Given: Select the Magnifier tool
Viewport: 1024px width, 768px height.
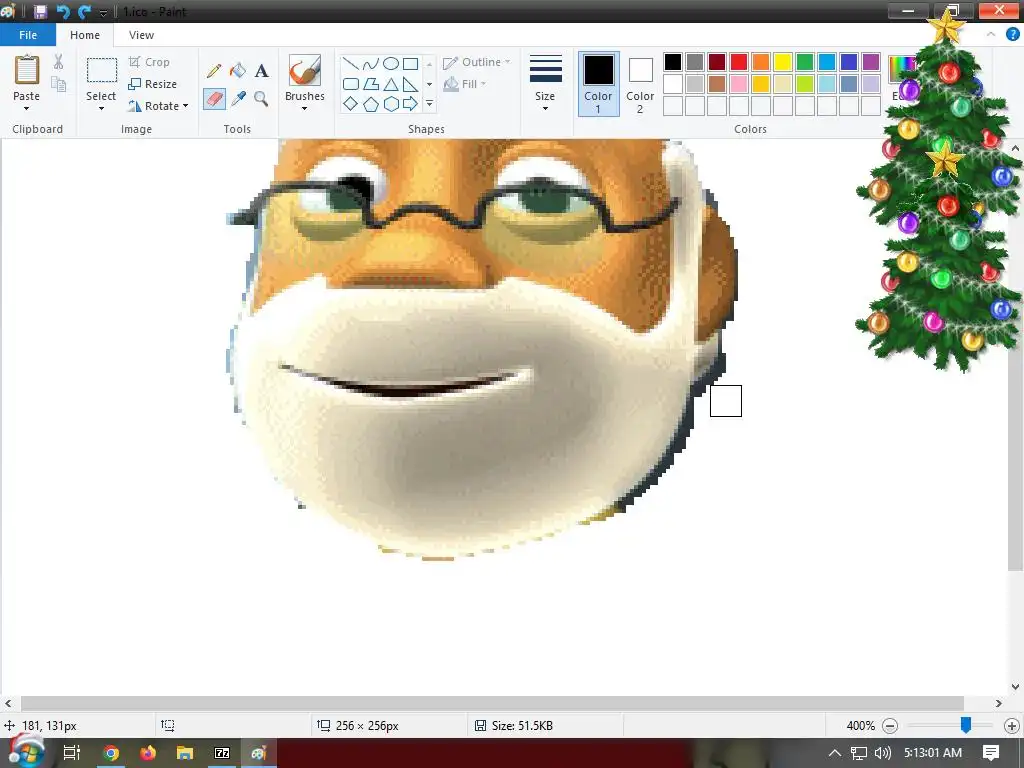Looking at the screenshot, I should point(261,99).
